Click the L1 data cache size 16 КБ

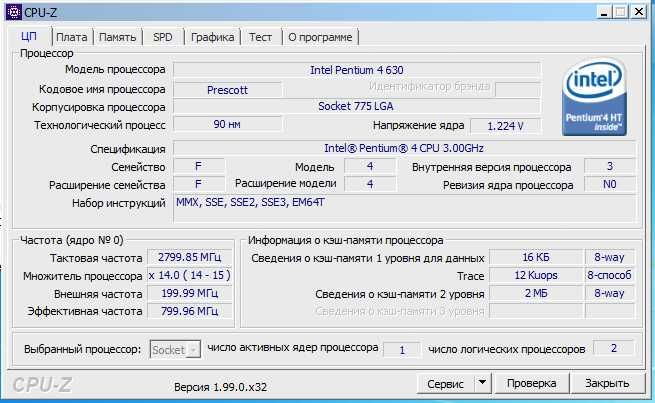[x=536, y=257]
